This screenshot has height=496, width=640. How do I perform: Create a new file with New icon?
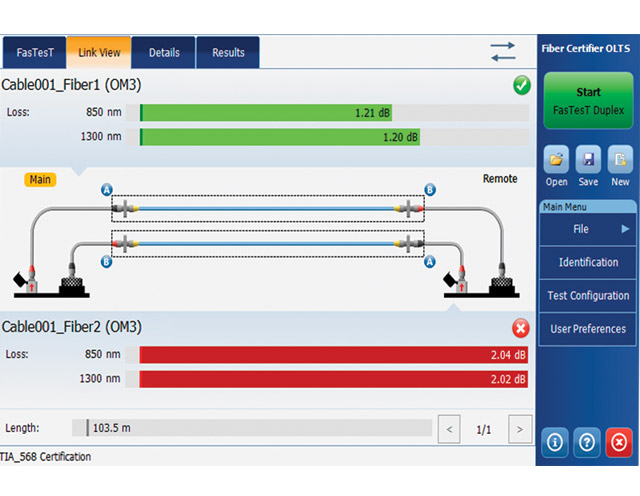point(620,159)
